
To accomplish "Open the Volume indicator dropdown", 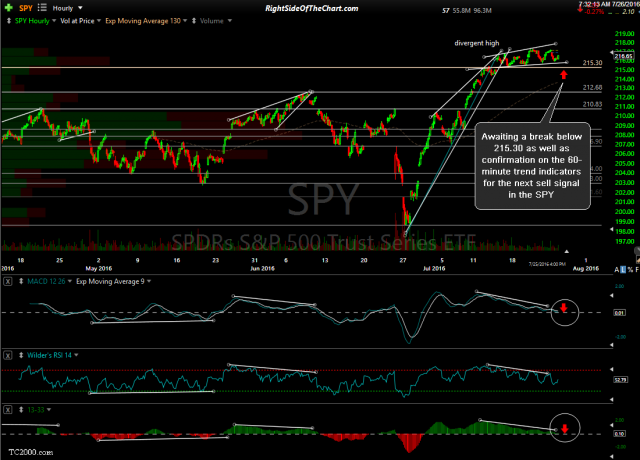I will click(x=230, y=20).
